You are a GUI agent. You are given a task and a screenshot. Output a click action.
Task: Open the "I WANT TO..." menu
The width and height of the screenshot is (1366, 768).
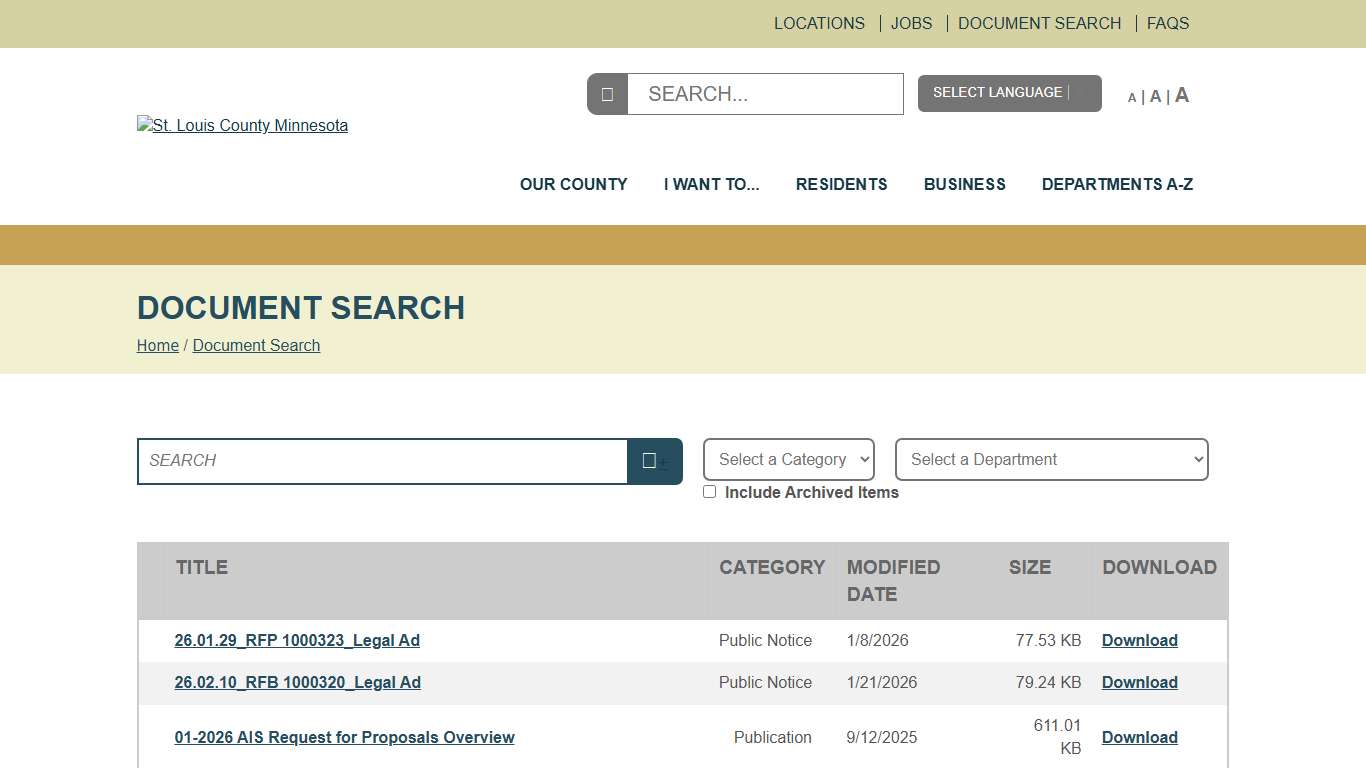pyautogui.click(x=711, y=184)
